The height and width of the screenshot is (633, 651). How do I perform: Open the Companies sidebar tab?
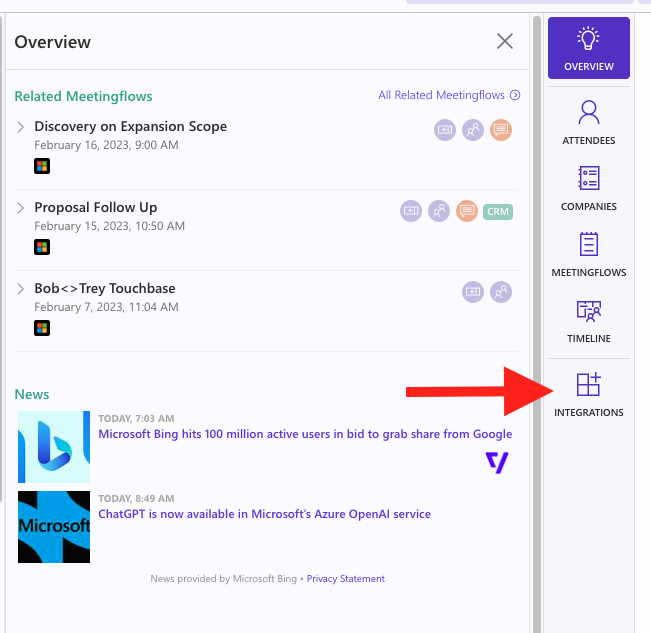(x=588, y=189)
